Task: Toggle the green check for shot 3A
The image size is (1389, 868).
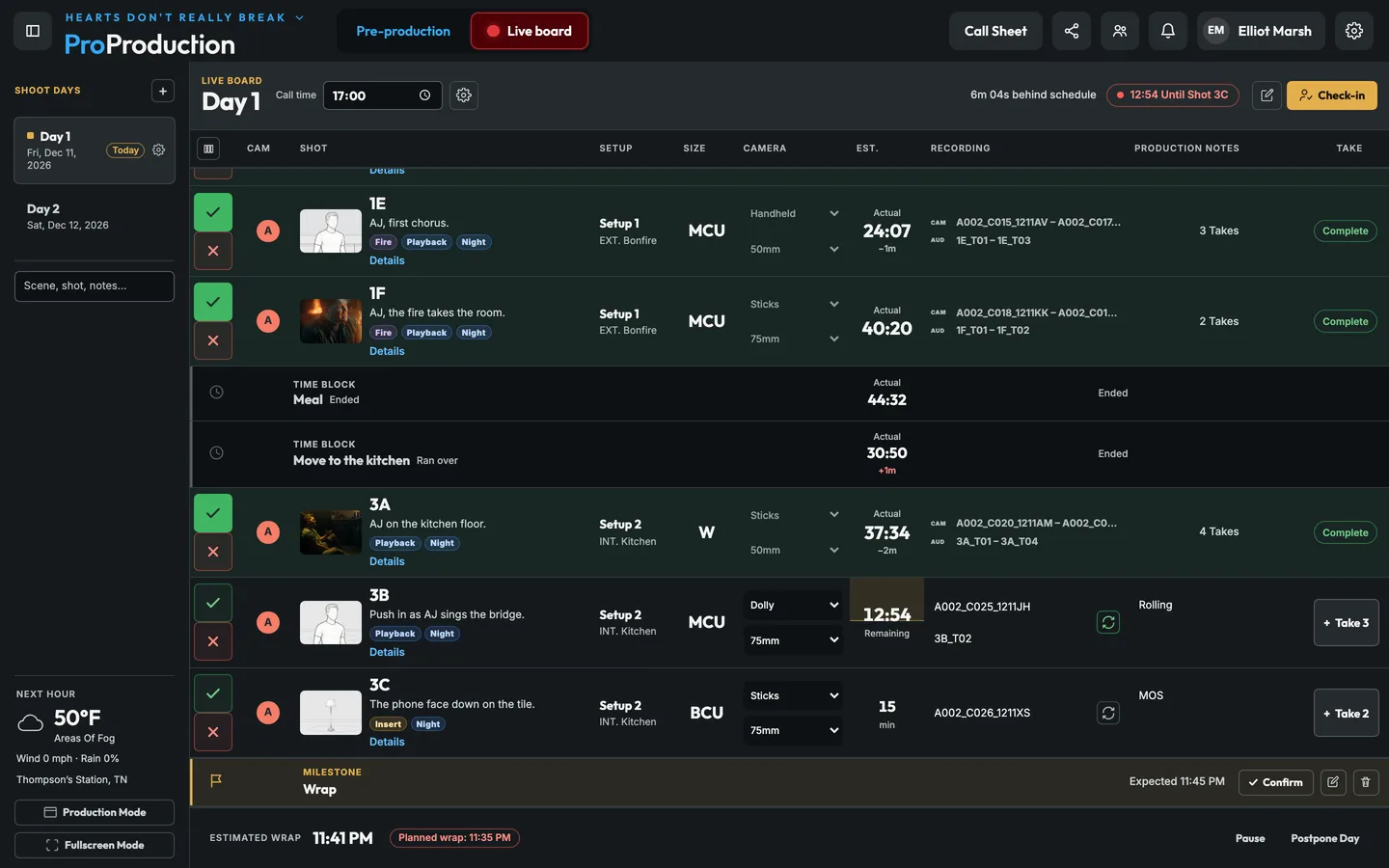Action: tap(213, 513)
